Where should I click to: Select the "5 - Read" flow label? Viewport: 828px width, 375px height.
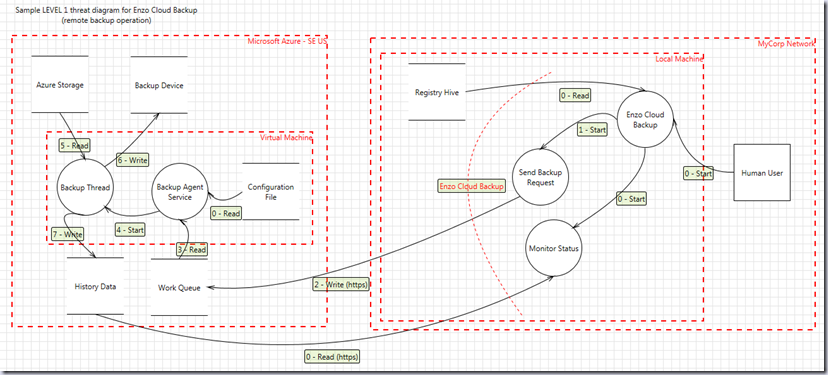coord(74,145)
